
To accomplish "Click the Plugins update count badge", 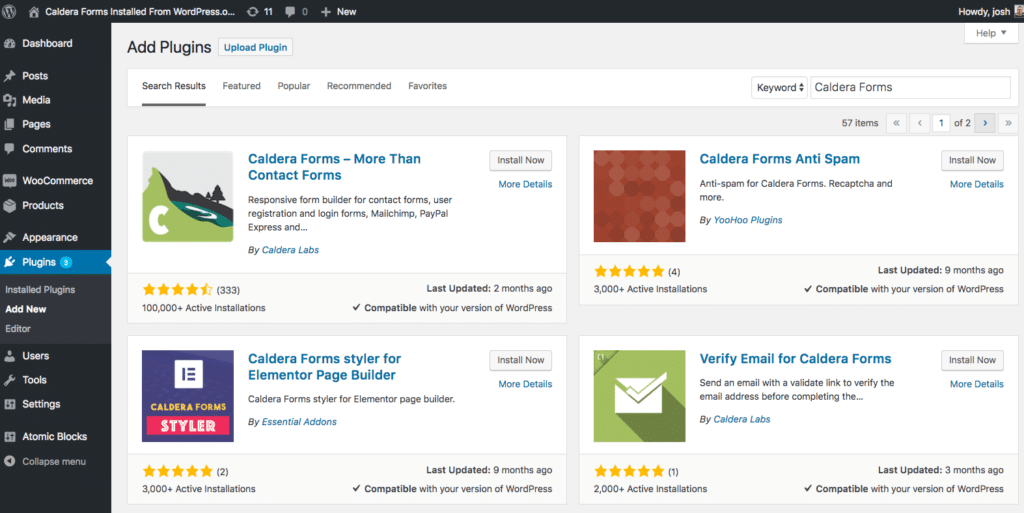I will coord(66,262).
